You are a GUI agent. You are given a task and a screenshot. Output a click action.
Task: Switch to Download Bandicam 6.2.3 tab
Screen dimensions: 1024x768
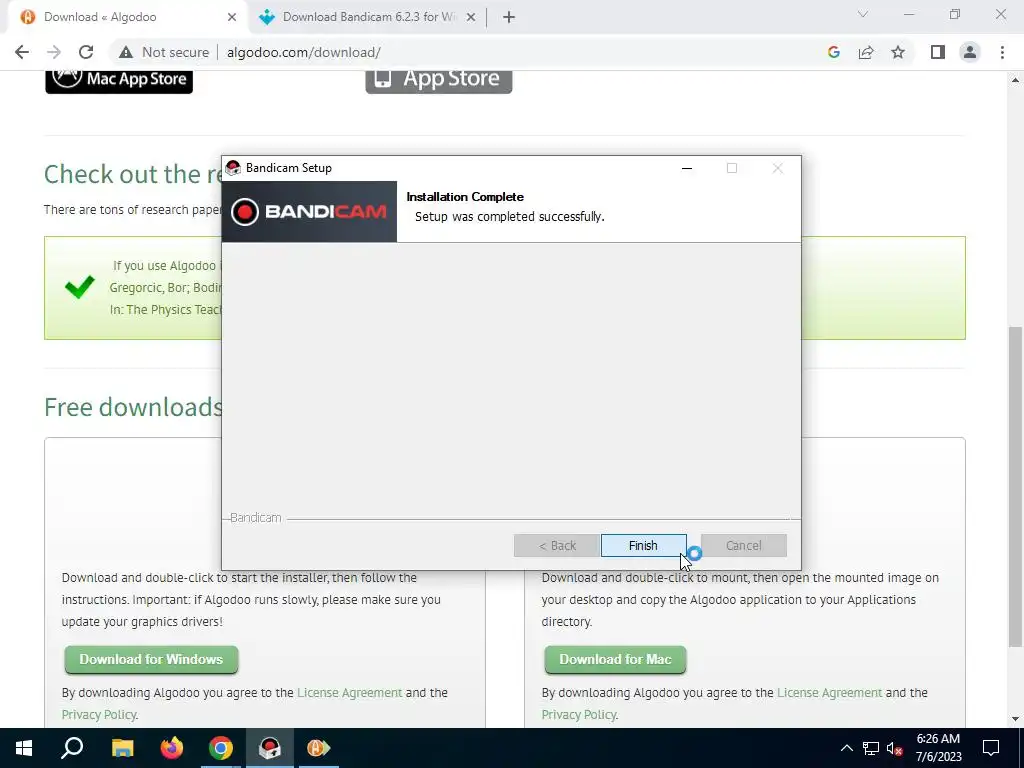366,17
